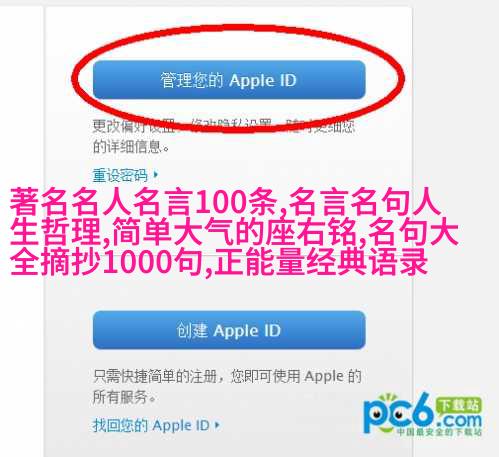This screenshot has width=499, height=457.
Task: Click the arrow beside 找回您的 Apple ID
Action: (x=217, y=425)
